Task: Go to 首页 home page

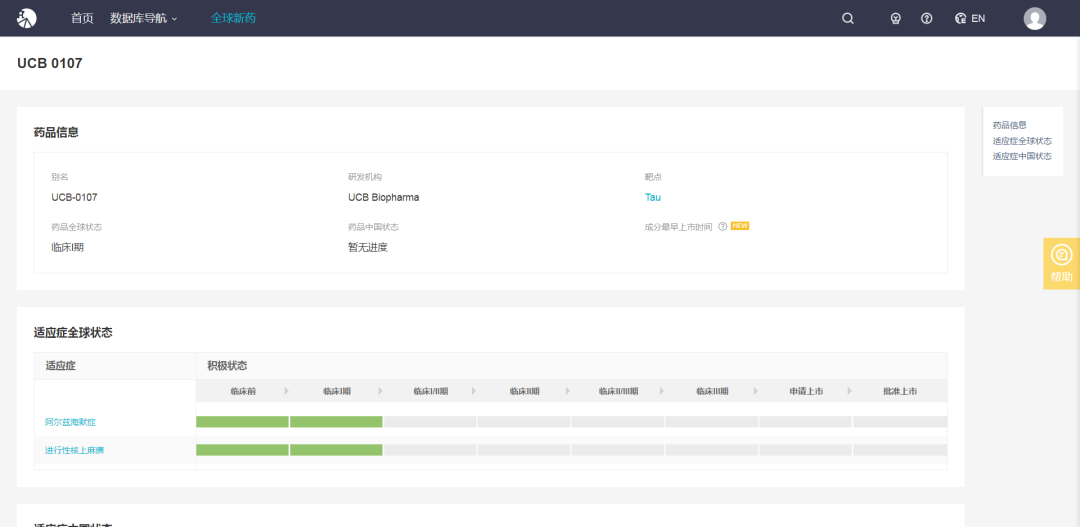Action: (x=82, y=19)
